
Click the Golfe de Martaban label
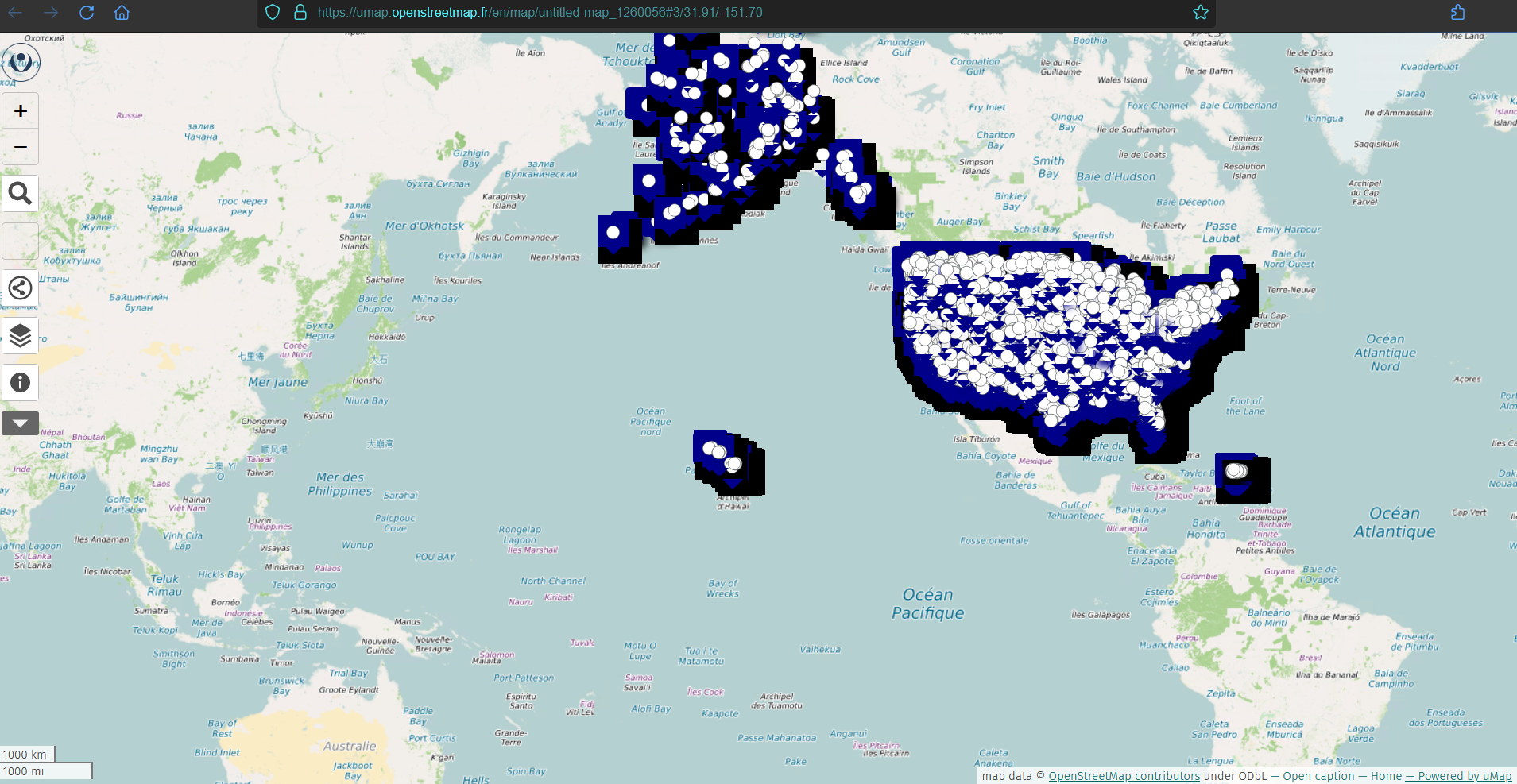[126, 504]
